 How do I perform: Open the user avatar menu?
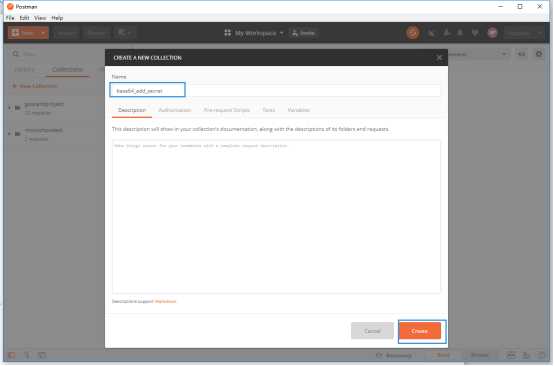(x=493, y=33)
